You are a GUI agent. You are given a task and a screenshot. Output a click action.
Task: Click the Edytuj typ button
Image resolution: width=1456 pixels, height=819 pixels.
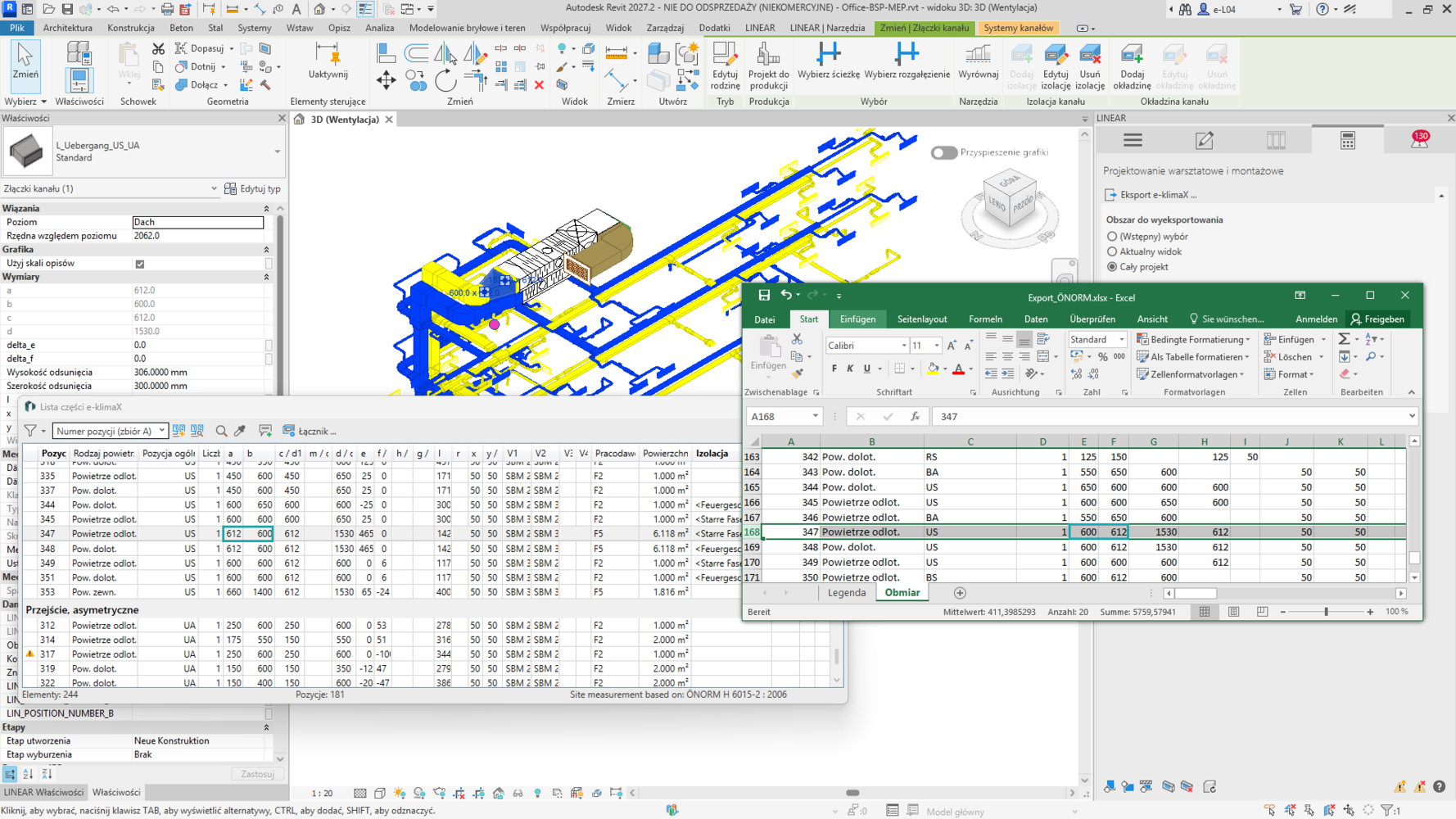(252, 188)
